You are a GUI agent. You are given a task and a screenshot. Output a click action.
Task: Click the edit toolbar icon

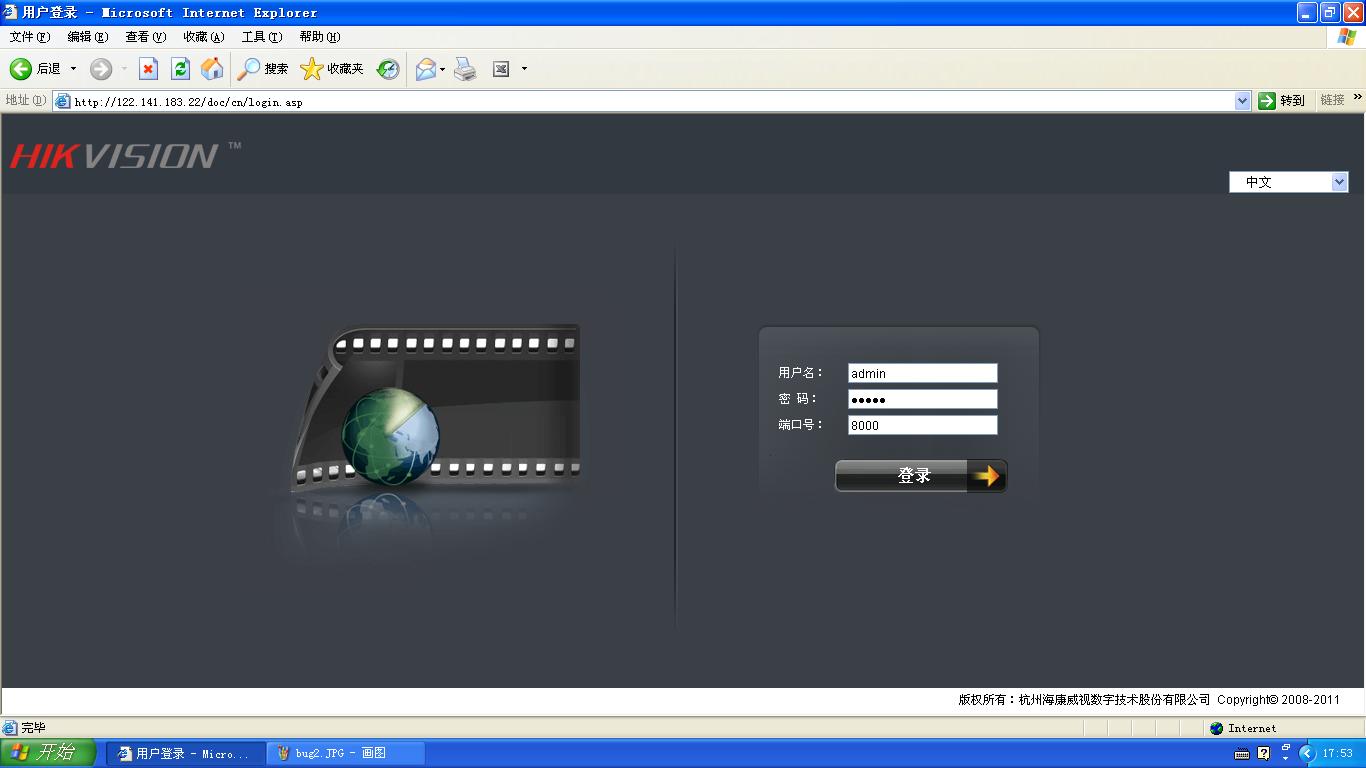point(501,69)
